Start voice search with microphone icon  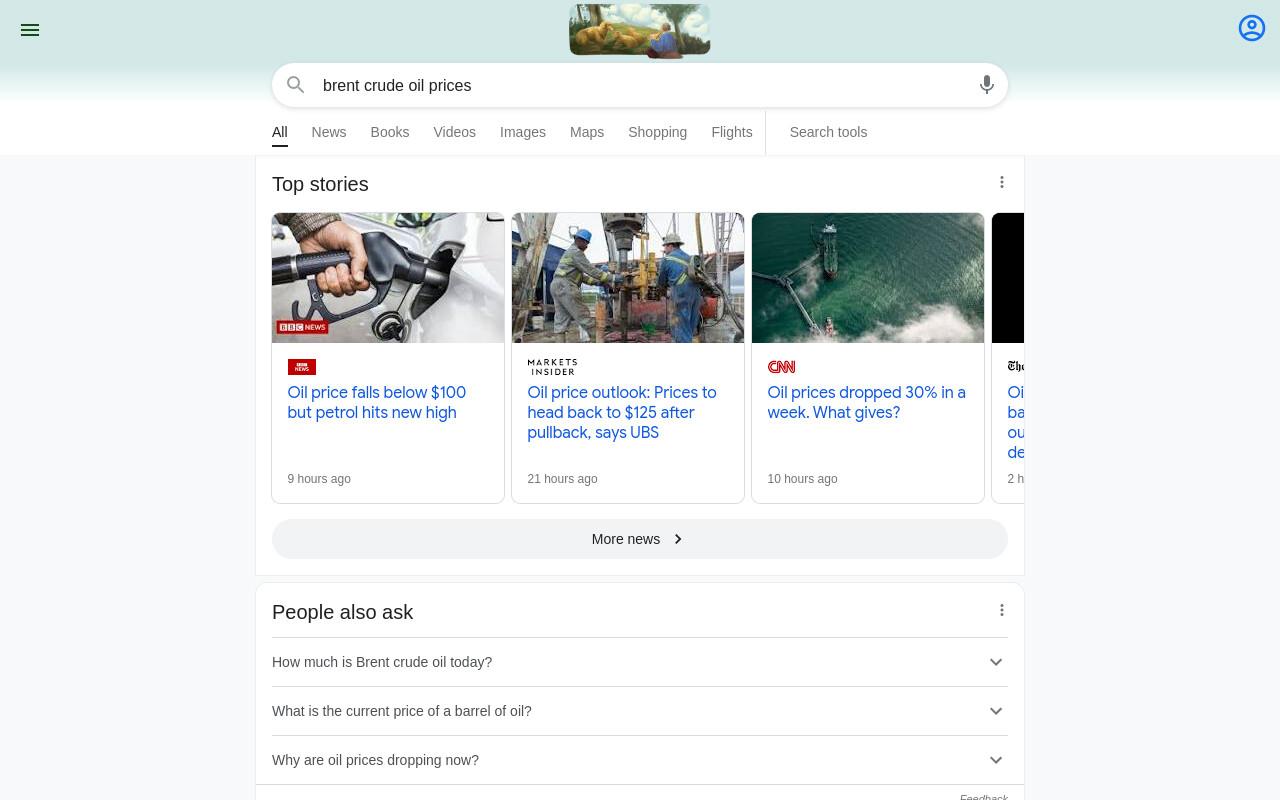(987, 85)
